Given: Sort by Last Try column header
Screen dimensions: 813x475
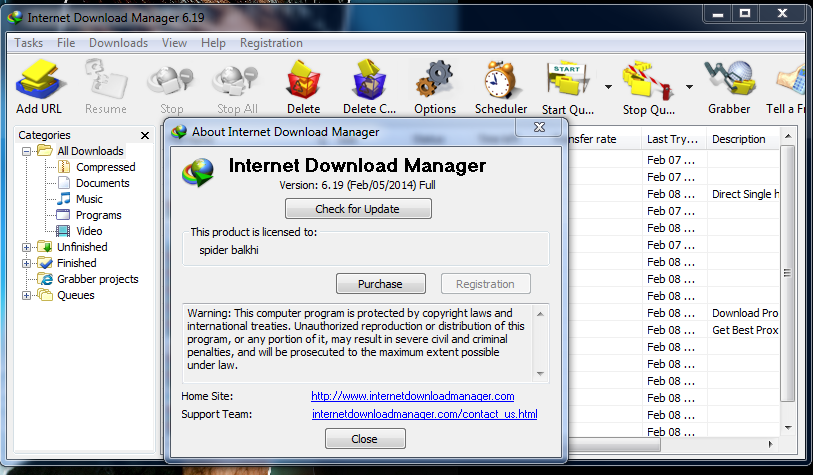Looking at the screenshot, I should [672, 139].
